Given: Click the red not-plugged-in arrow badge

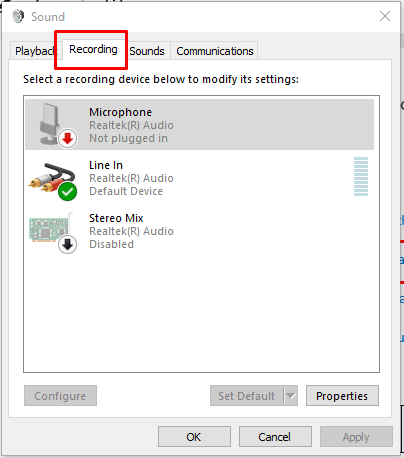Looking at the screenshot, I should click(x=68, y=138).
